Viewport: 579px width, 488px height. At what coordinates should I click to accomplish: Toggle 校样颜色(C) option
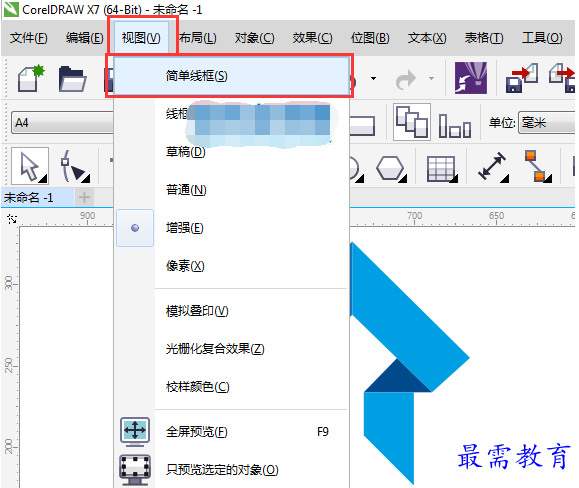232,387
